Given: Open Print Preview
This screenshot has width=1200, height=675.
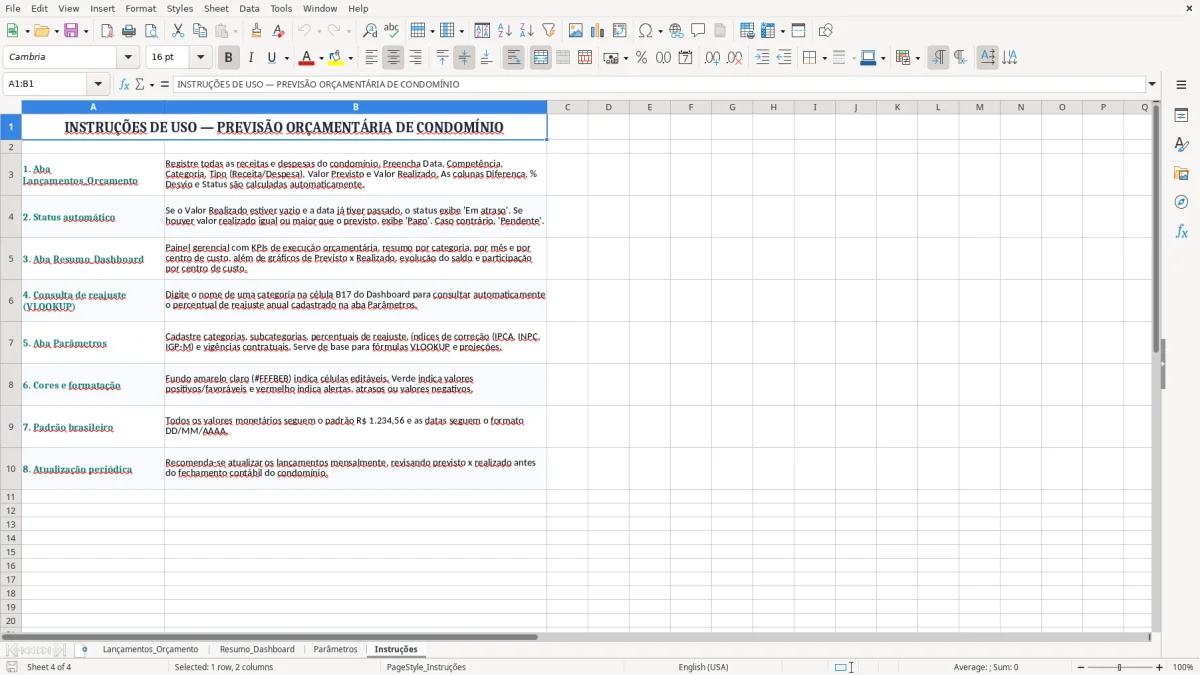Looking at the screenshot, I should pos(151,31).
